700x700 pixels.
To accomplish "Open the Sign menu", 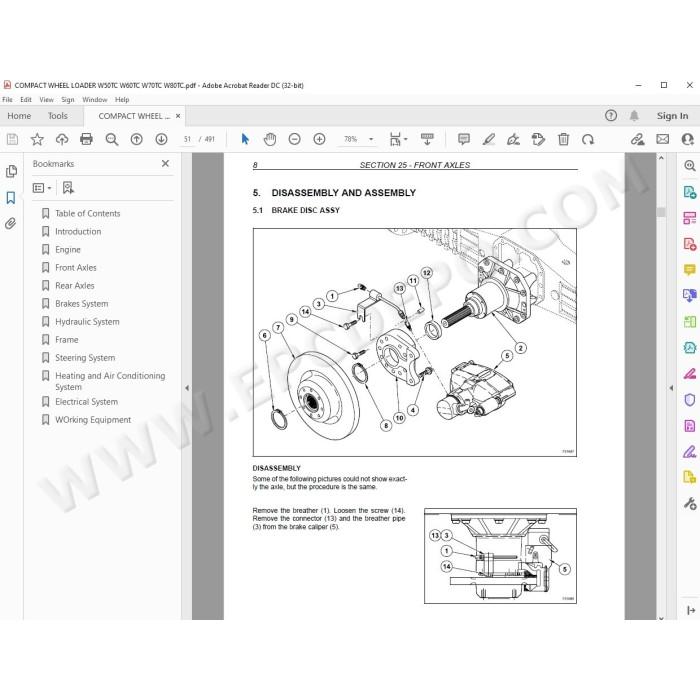I will coord(68,100).
